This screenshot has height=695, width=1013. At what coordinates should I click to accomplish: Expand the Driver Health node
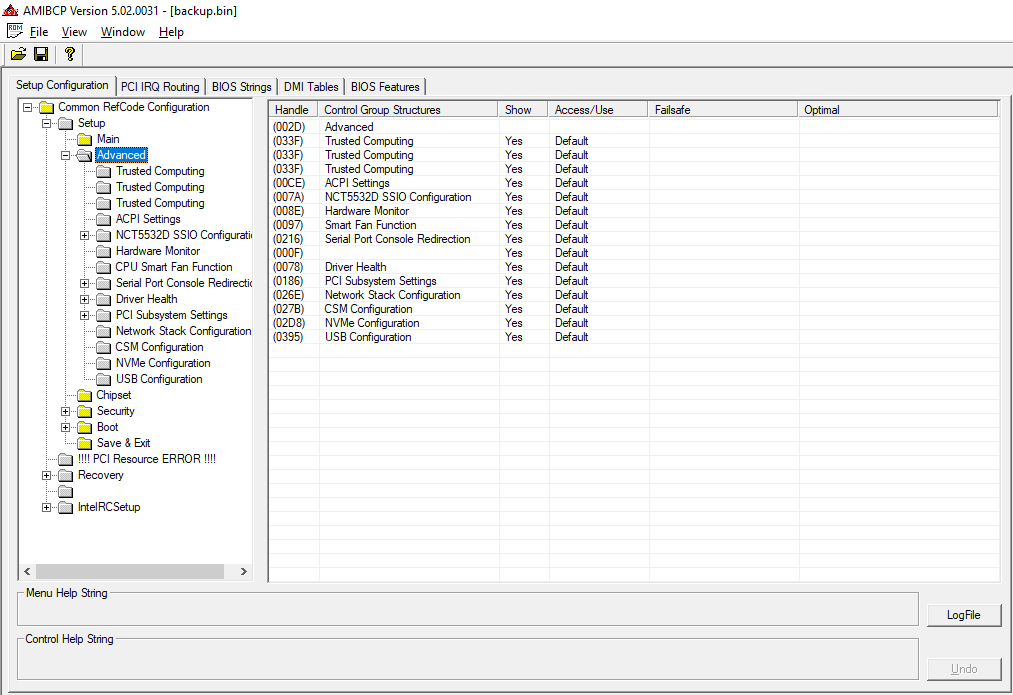[85, 300]
